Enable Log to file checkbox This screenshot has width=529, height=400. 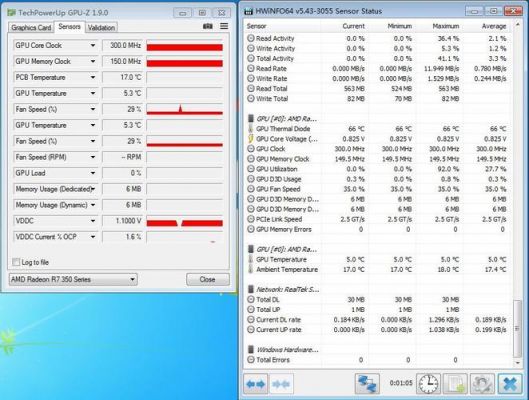tap(16, 262)
